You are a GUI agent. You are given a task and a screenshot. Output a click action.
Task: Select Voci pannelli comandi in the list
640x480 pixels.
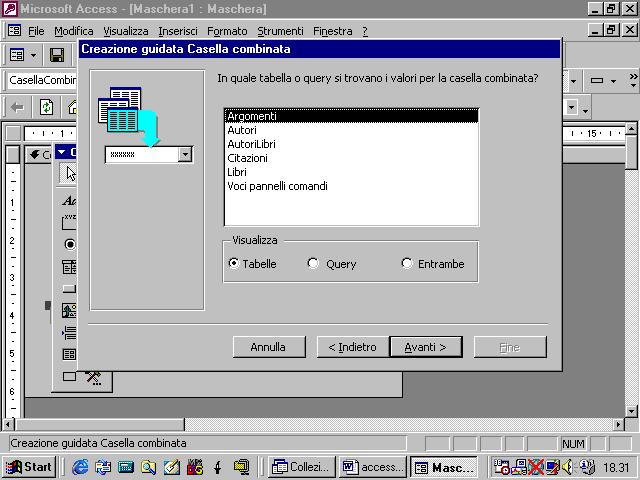(351, 186)
